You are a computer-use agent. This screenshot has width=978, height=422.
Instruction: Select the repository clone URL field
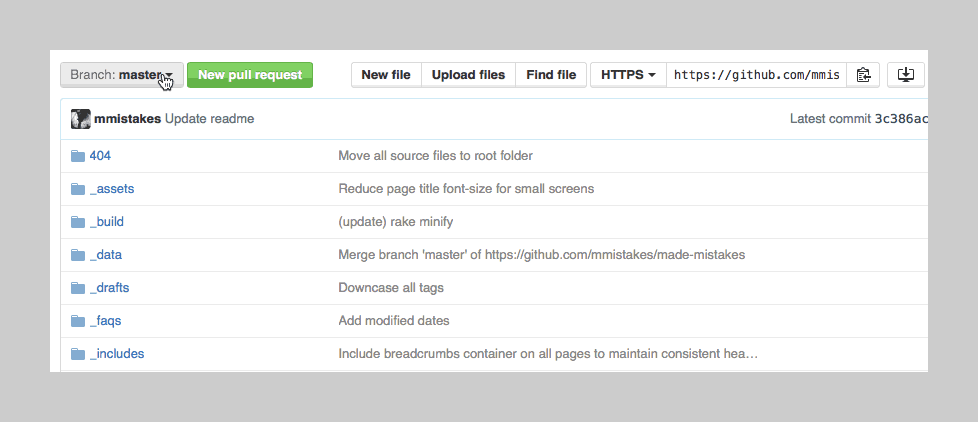(x=756, y=75)
